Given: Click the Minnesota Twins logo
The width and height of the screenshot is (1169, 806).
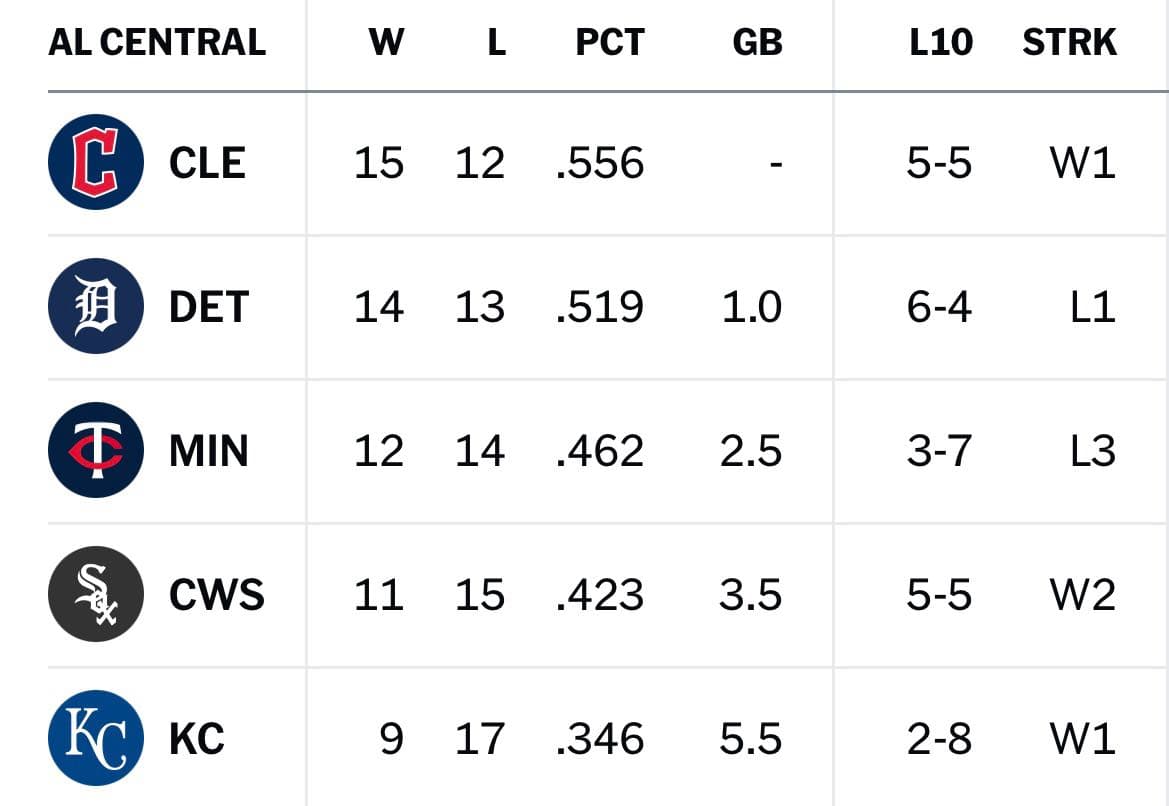Looking at the screenshot, I should click(x=95, y=450).
